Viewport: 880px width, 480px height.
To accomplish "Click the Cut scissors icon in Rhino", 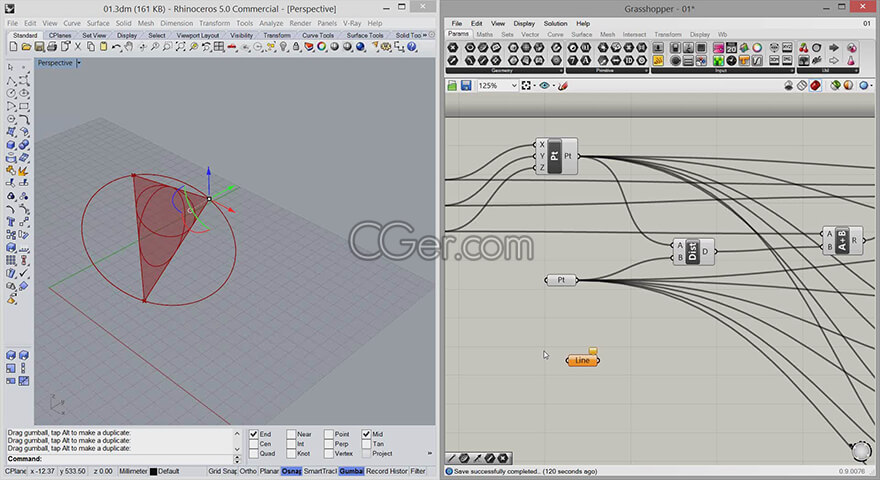I will pyautogui.click(x=77, y=47).
